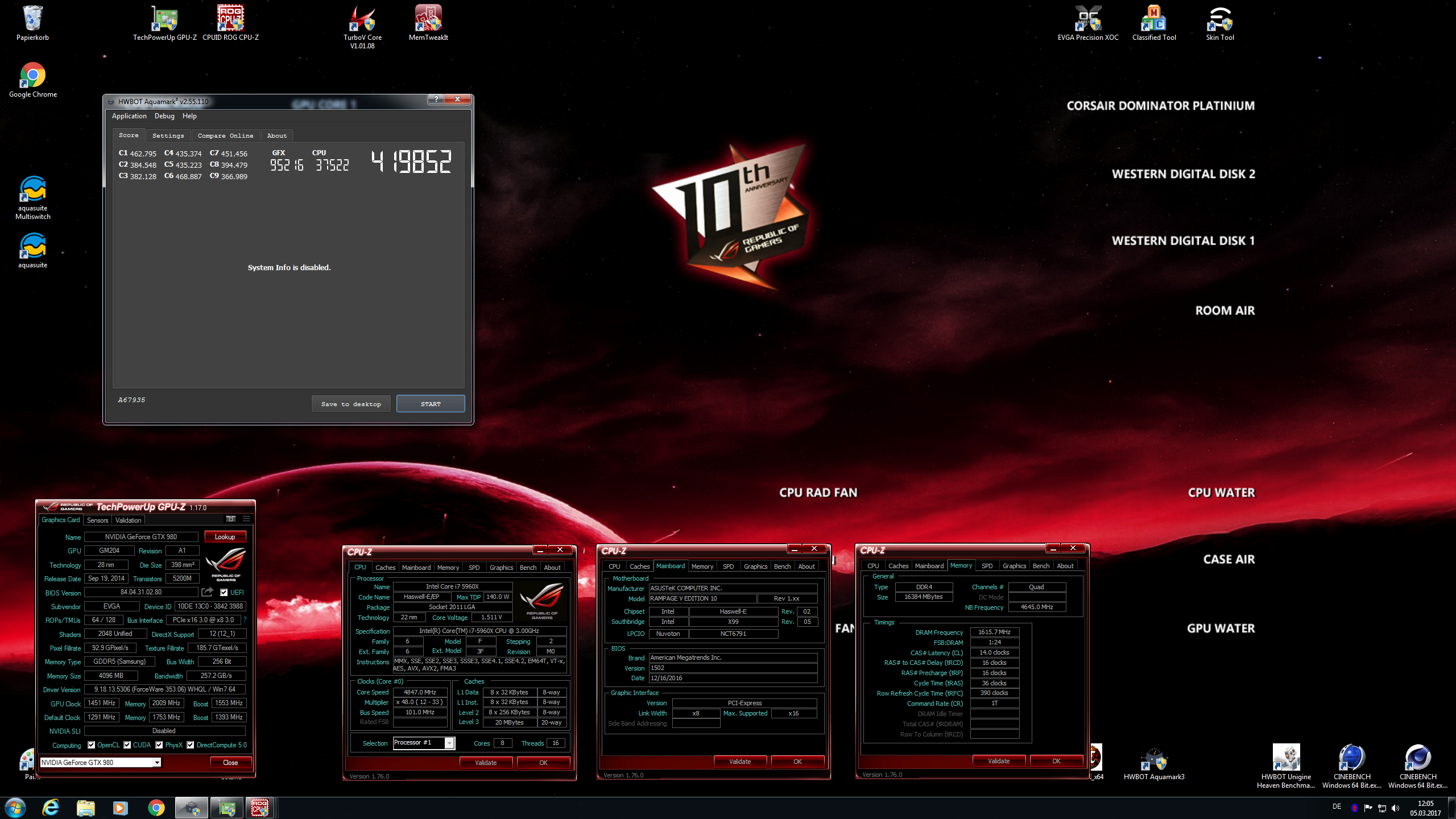The width and height of the screenshot is (1456, 819).
Task: Click Bus Interface question mark in GPU-Z
Action: point(245,620)
